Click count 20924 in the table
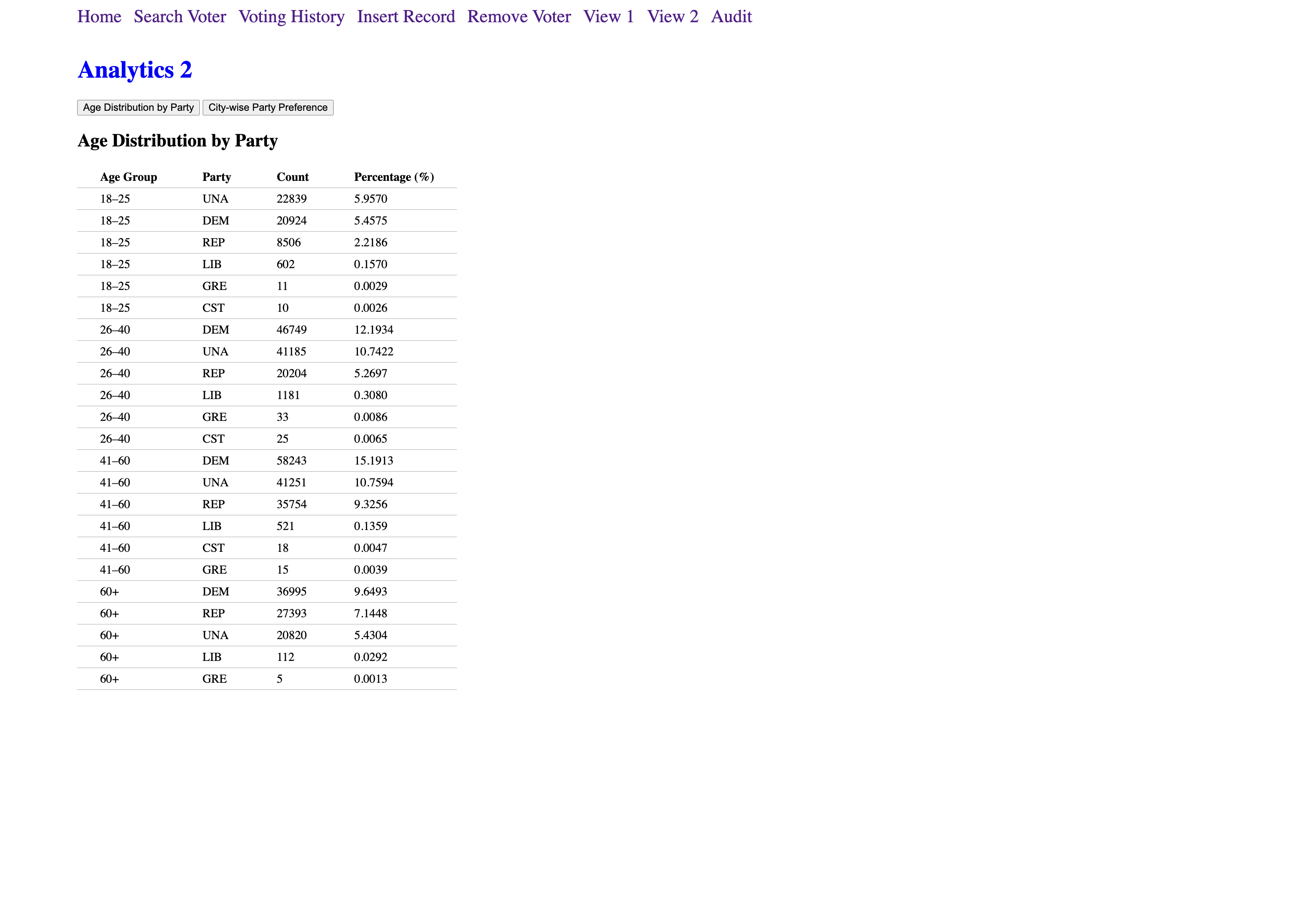The height and width of the screenshot is (919, 1316). click(x=291, y=220)
